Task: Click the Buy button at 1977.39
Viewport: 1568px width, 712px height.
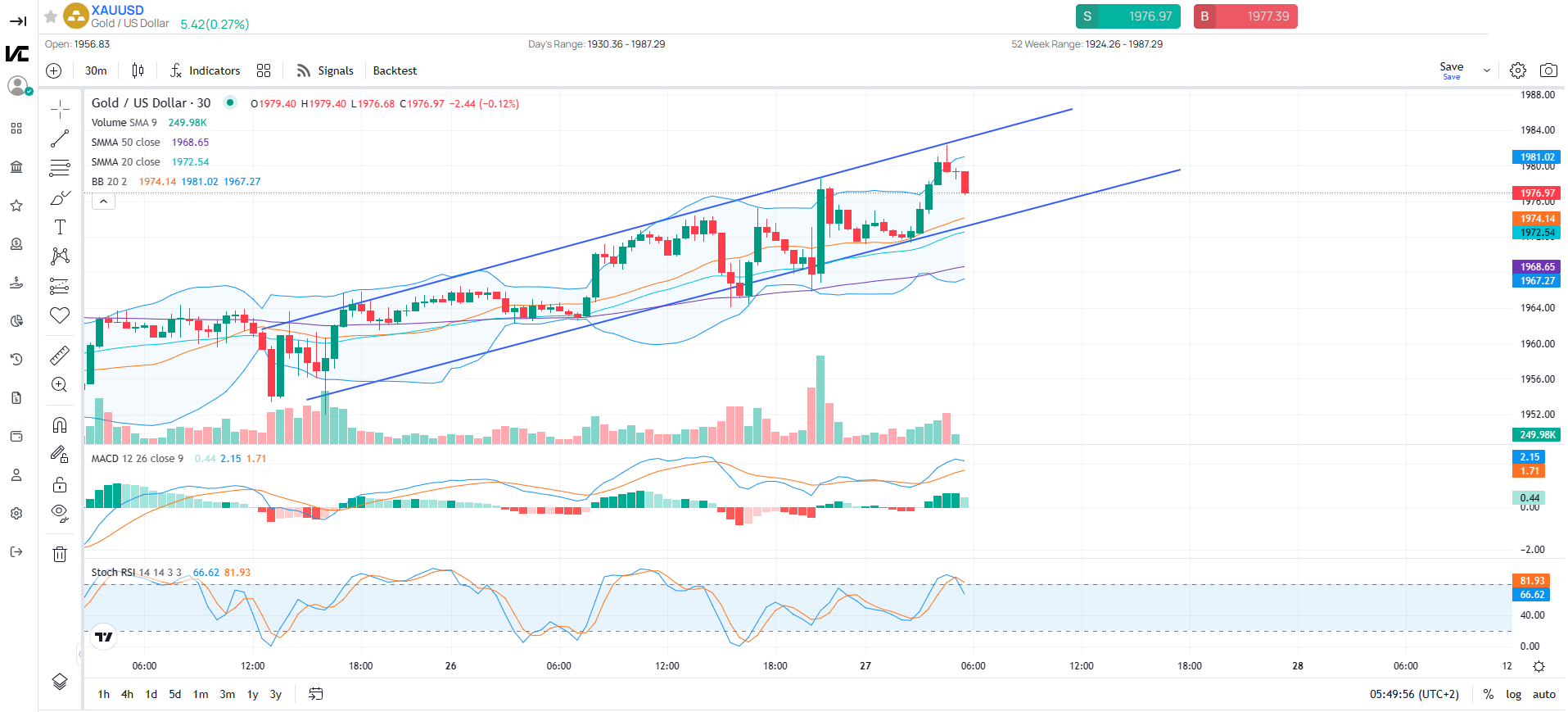Action: (1245, 16)
